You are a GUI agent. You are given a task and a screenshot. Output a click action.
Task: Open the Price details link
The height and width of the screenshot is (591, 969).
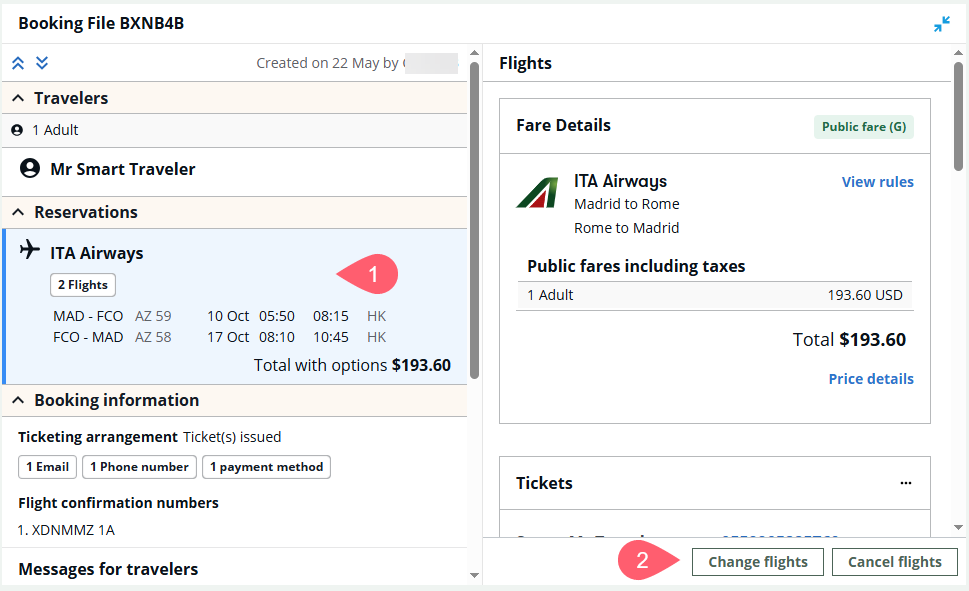tap(871, 379)
